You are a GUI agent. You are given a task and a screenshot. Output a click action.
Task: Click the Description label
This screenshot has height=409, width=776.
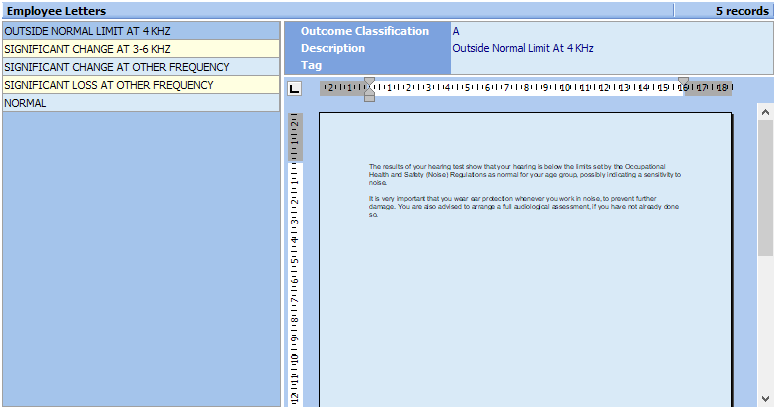pyautogui.click(x=333, y=48)
